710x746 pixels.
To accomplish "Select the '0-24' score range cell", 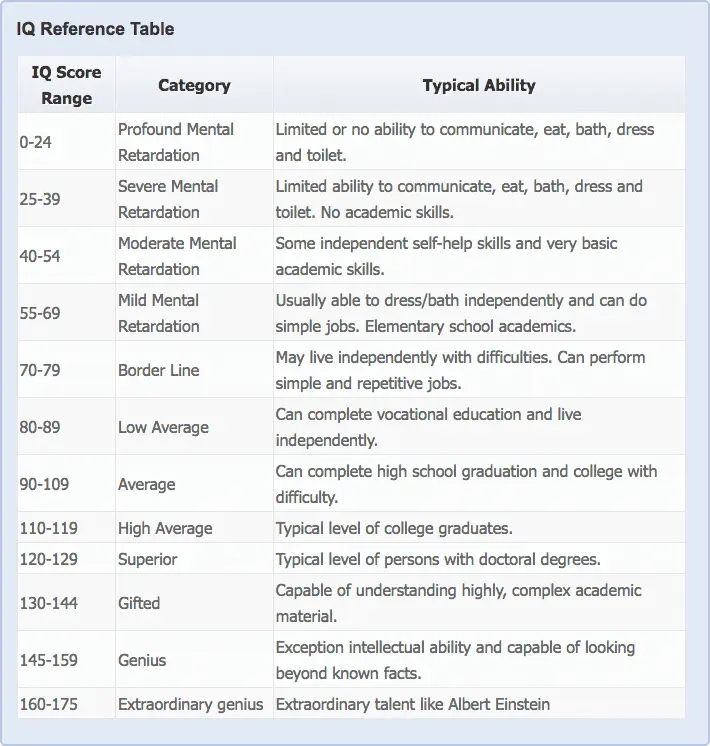I will click(36, 142).
